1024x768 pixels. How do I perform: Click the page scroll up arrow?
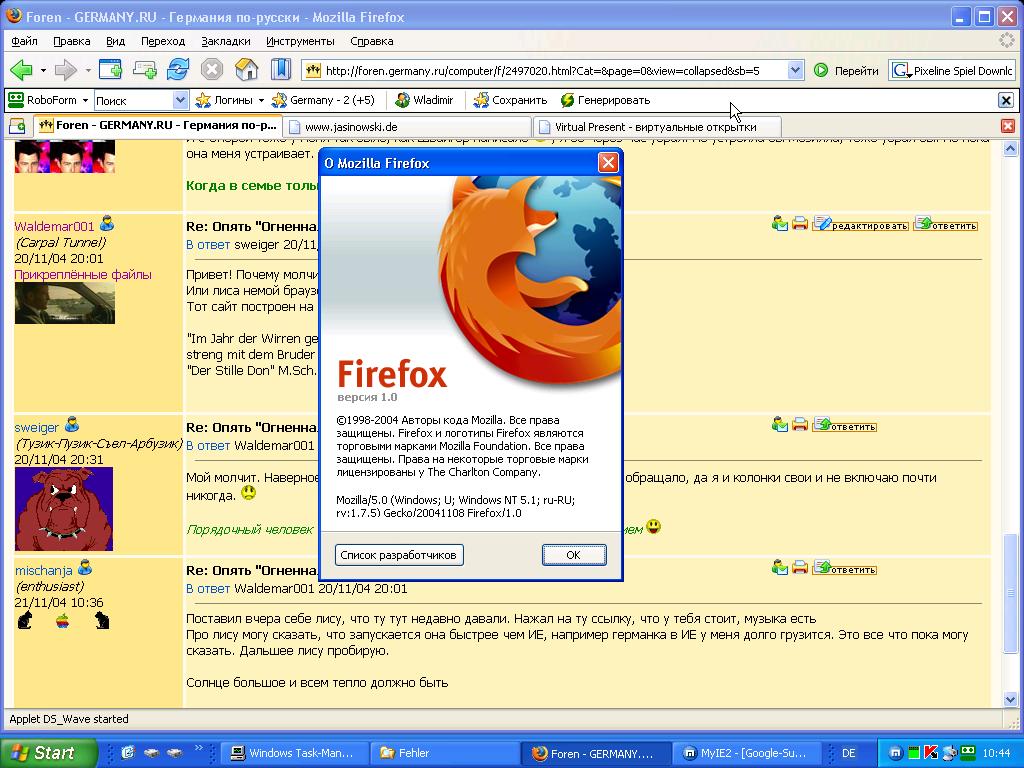click(1010, 149)
